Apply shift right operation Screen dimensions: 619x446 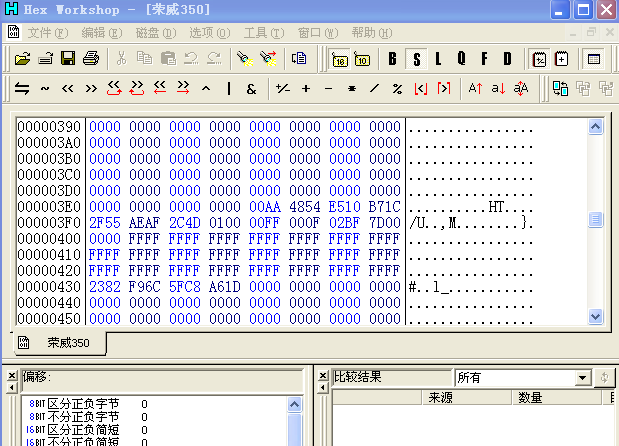91,89
